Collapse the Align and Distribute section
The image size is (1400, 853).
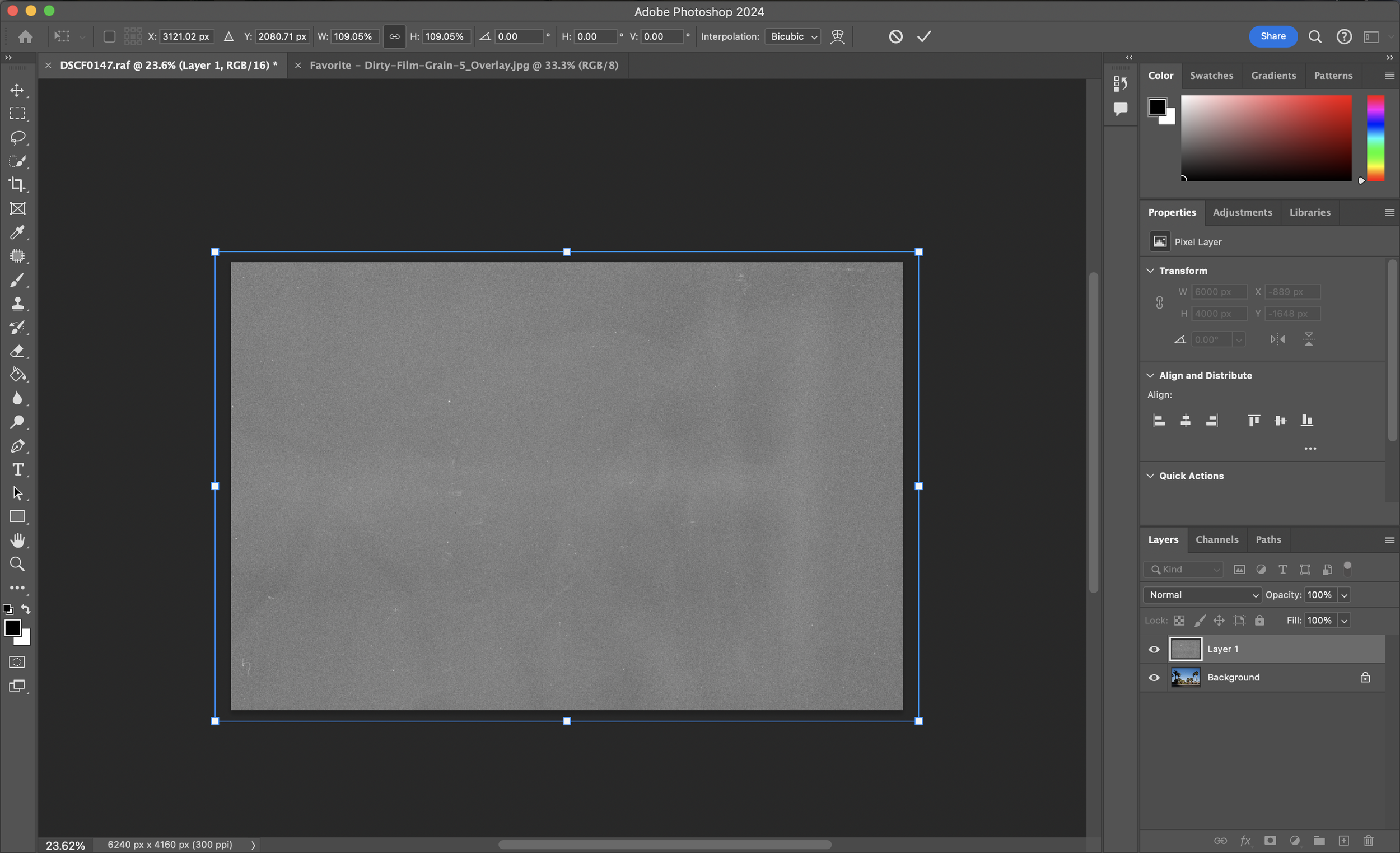coord(1151,376)
